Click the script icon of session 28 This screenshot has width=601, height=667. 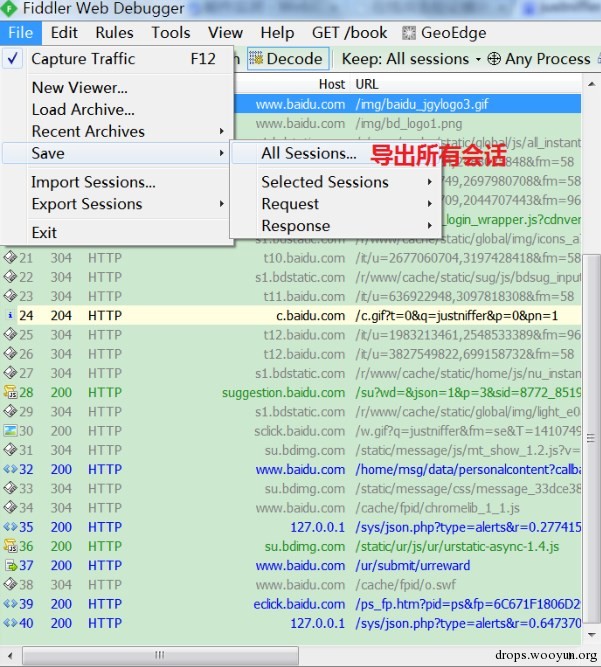(x=10, y=392)
